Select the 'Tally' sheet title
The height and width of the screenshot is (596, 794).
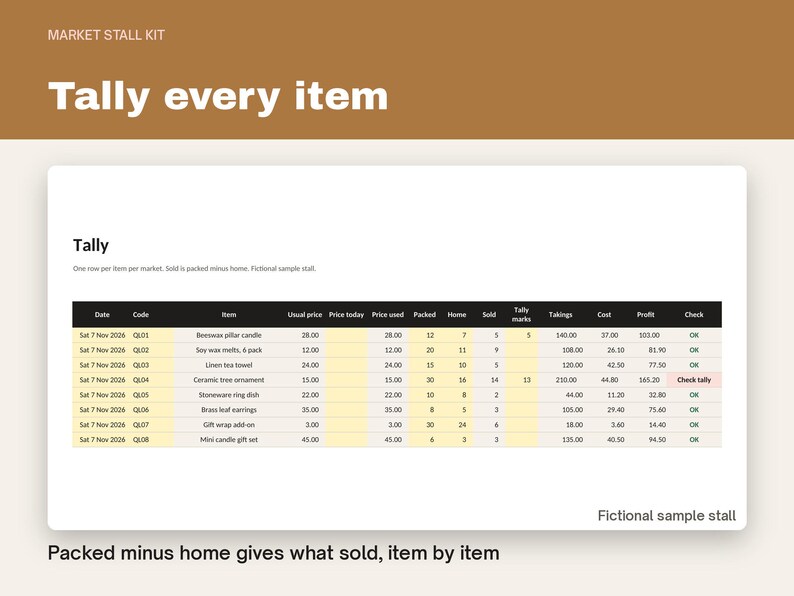91,245
